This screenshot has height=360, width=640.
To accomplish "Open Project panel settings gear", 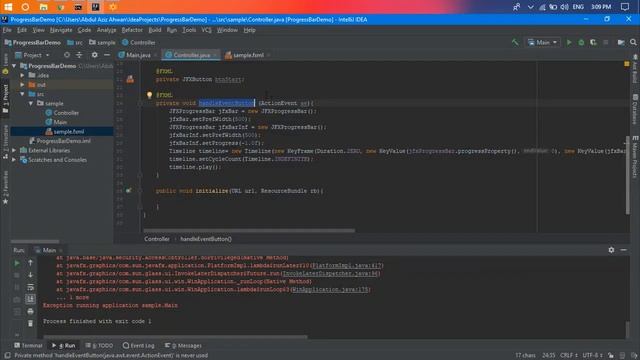I will (x=95, y=55).
